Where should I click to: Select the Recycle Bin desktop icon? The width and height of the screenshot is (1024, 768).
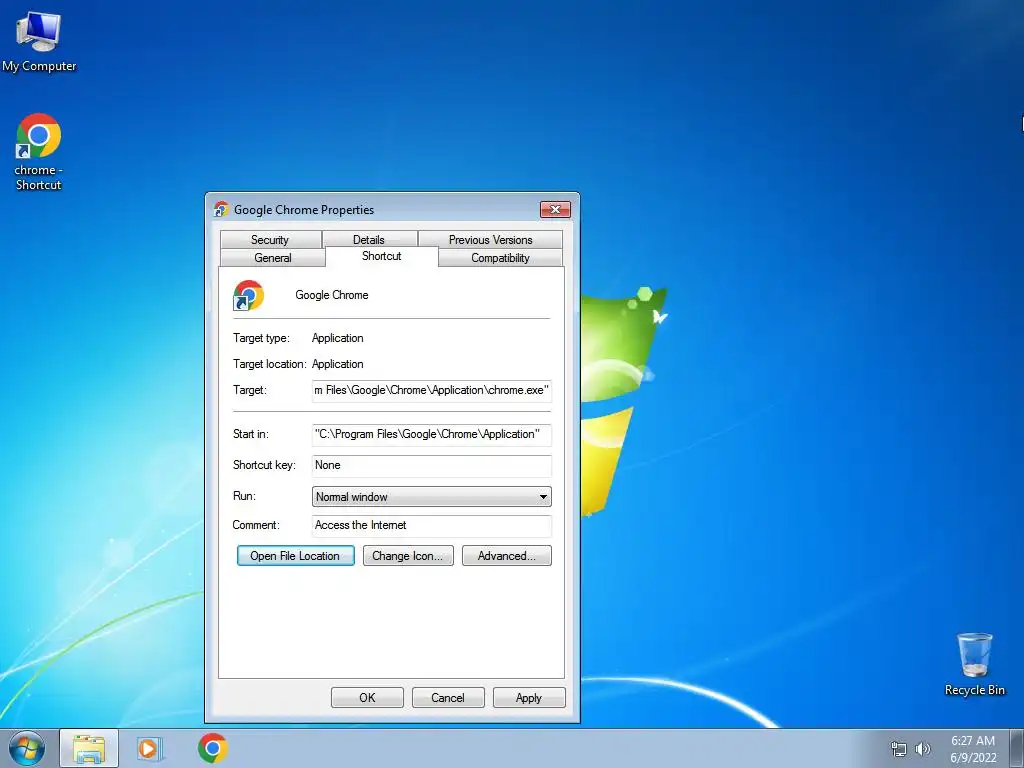coord(974,664)
